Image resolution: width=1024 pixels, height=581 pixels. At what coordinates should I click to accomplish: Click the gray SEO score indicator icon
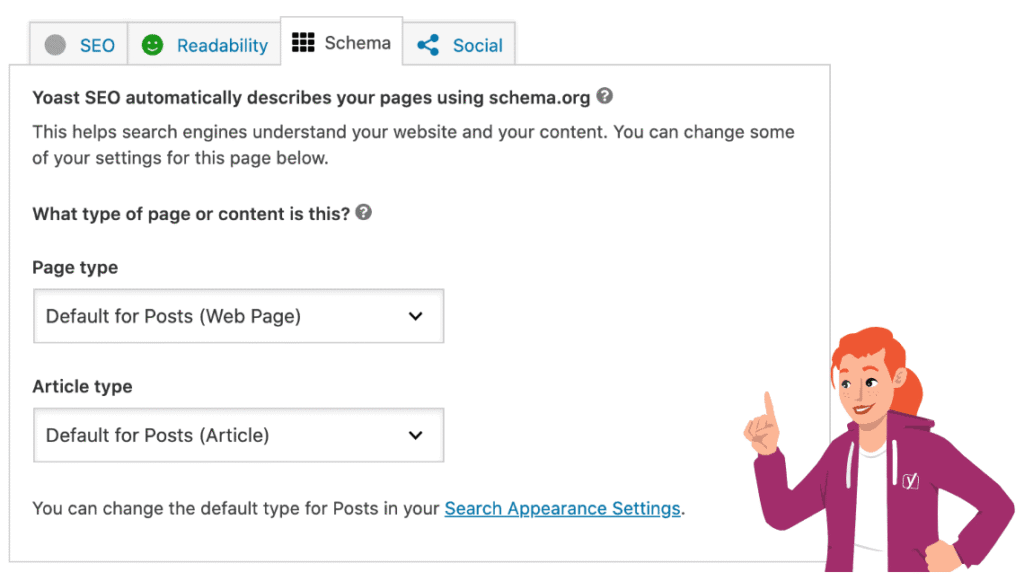(56, 45)
